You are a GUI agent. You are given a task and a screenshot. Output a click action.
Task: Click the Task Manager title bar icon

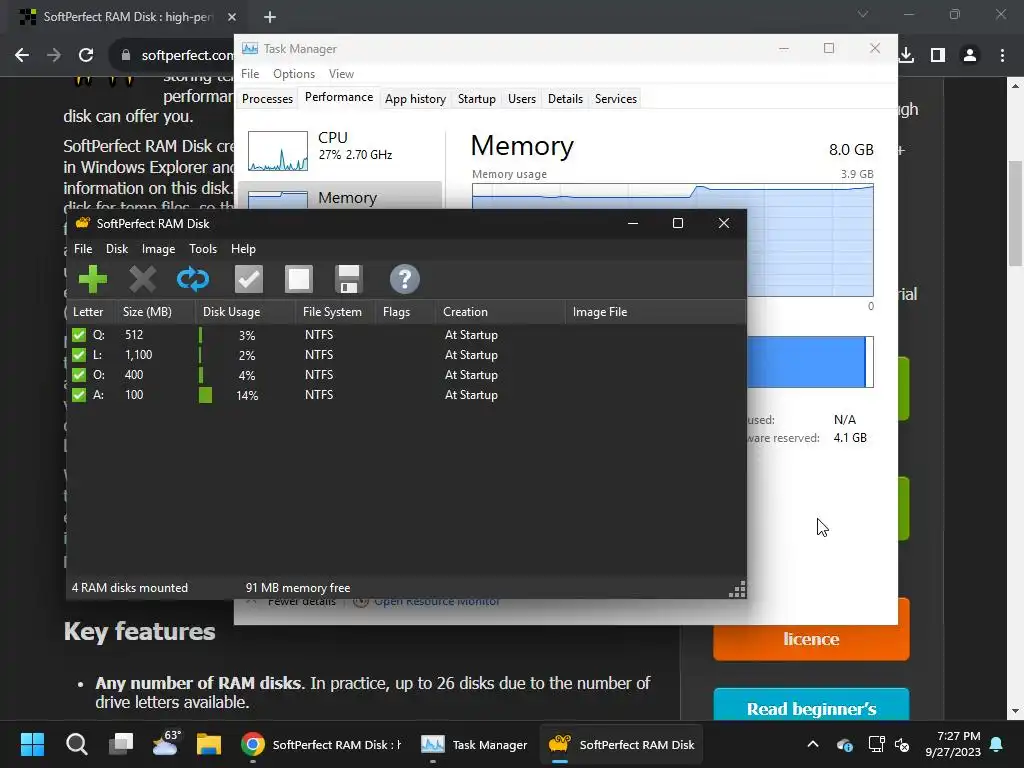coord(249,48)
